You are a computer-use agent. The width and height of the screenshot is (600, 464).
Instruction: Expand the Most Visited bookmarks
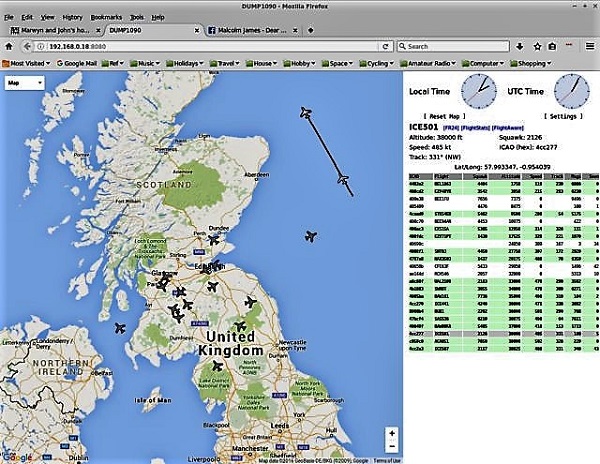tap(26, 63)
